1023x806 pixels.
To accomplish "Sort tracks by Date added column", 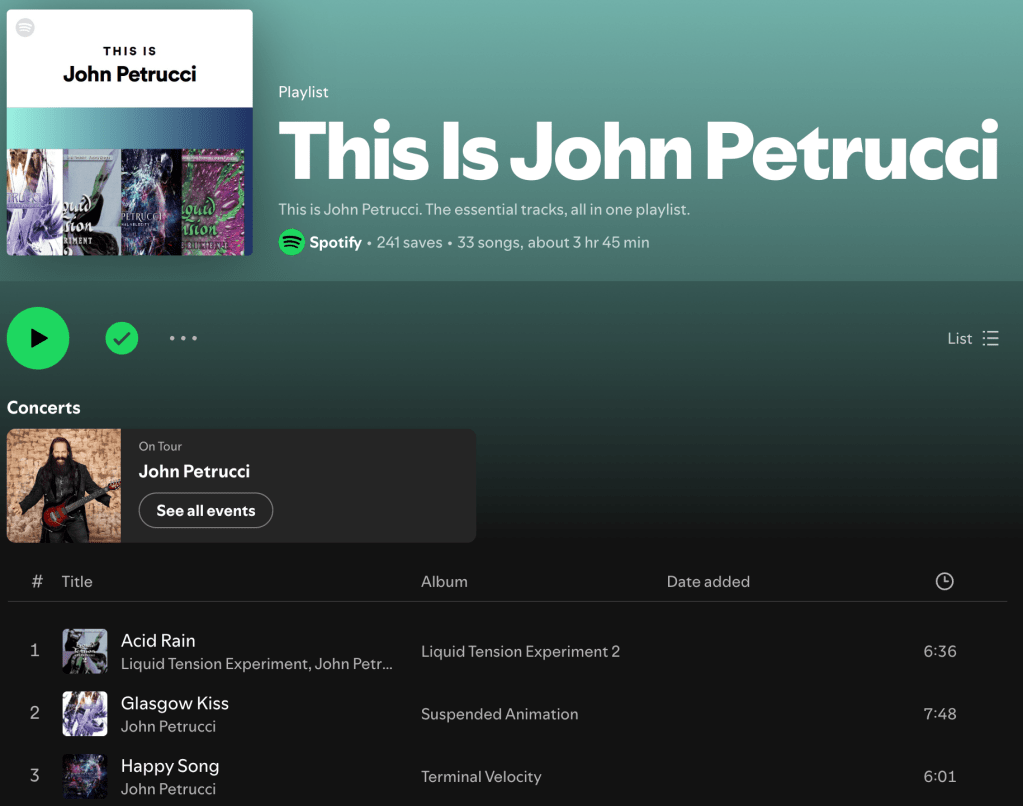I will point(708,581).
